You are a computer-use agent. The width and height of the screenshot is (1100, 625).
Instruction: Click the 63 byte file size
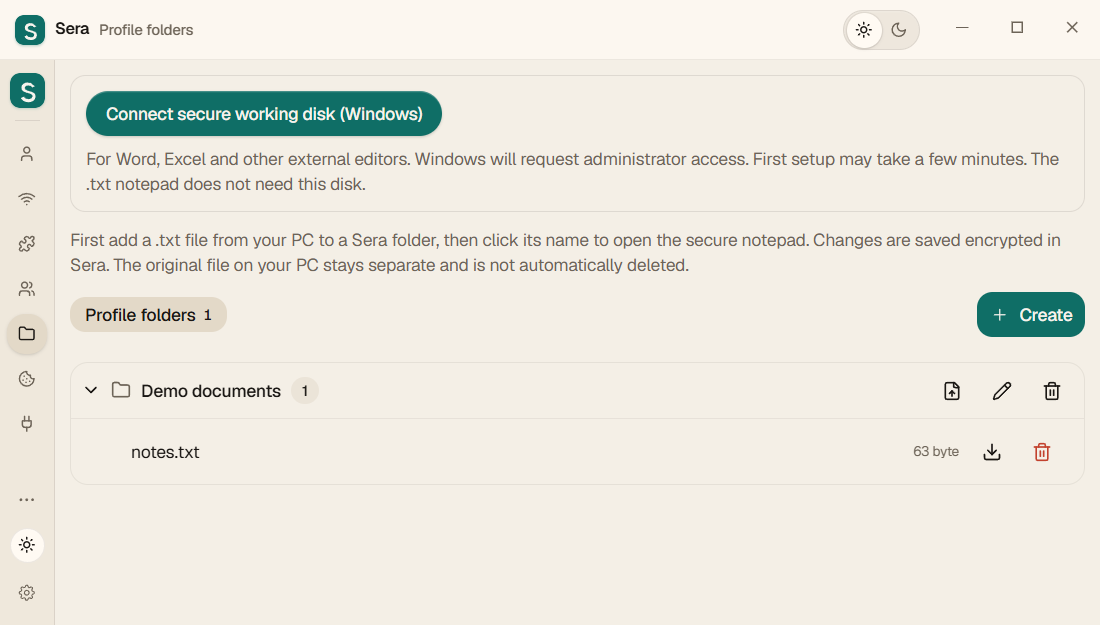click(936, 451)
